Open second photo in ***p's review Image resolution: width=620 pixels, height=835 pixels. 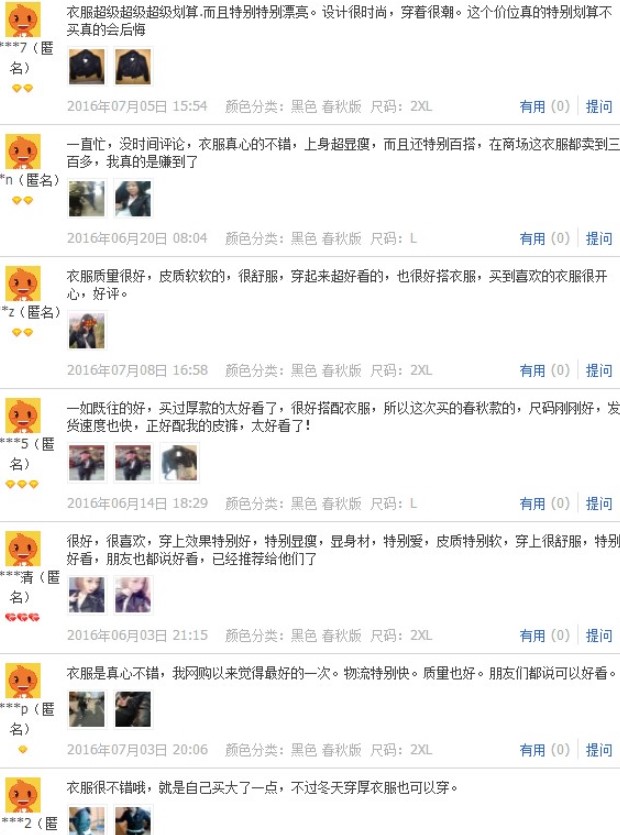pos(133,709)
